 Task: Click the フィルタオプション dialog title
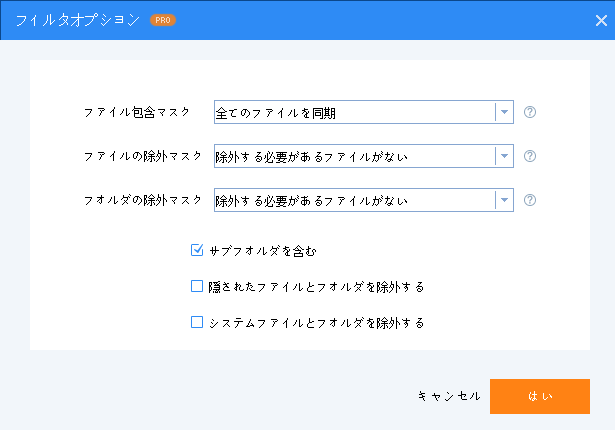tap(77, 20)
